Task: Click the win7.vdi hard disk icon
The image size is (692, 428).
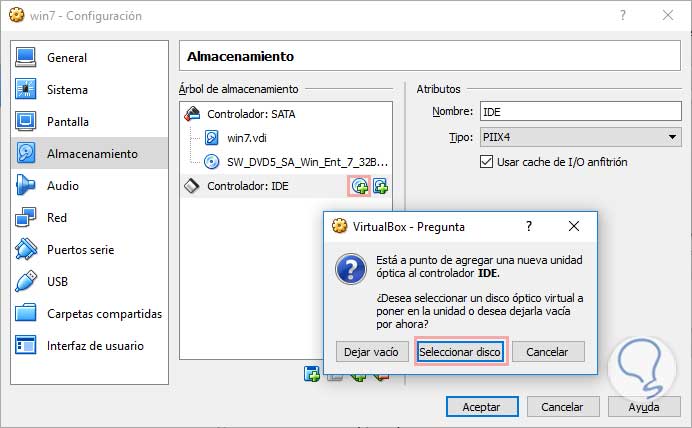Action: coord(211,138)
